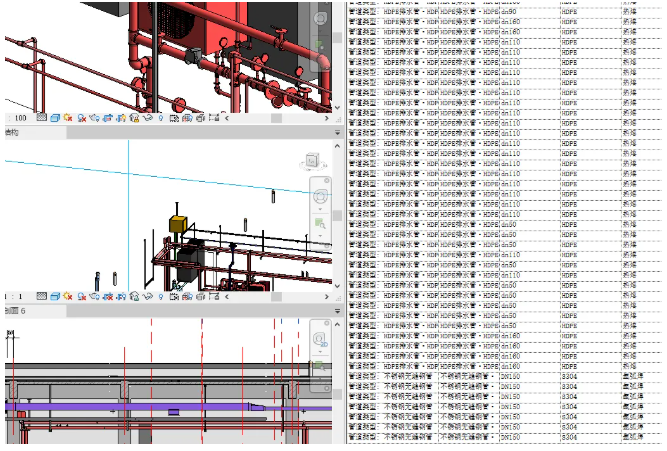Select the 结构 view title tab

(35, 133)
